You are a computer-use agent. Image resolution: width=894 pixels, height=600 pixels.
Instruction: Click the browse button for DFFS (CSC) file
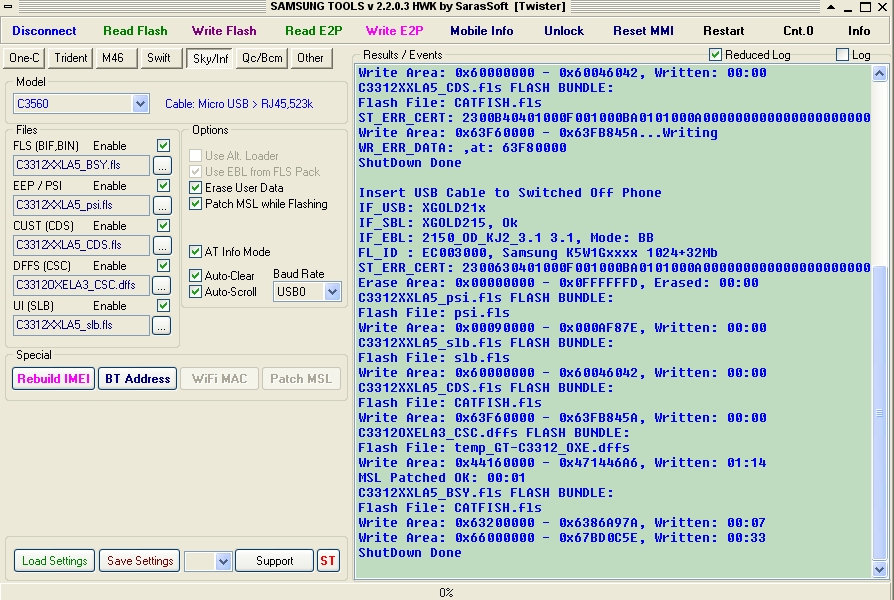coord(162,285)
